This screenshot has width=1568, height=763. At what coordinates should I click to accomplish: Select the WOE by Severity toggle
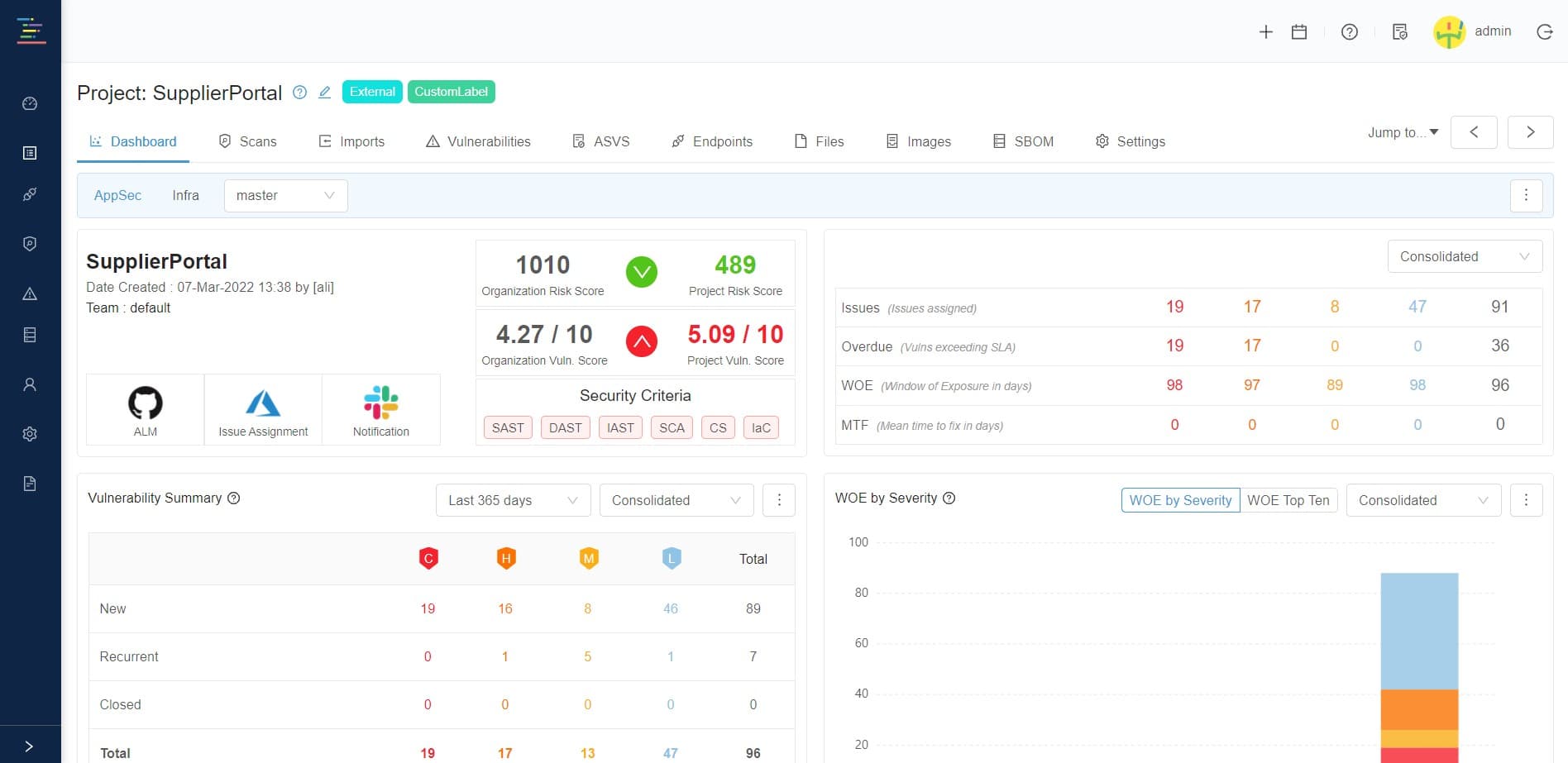(1180, 500)
